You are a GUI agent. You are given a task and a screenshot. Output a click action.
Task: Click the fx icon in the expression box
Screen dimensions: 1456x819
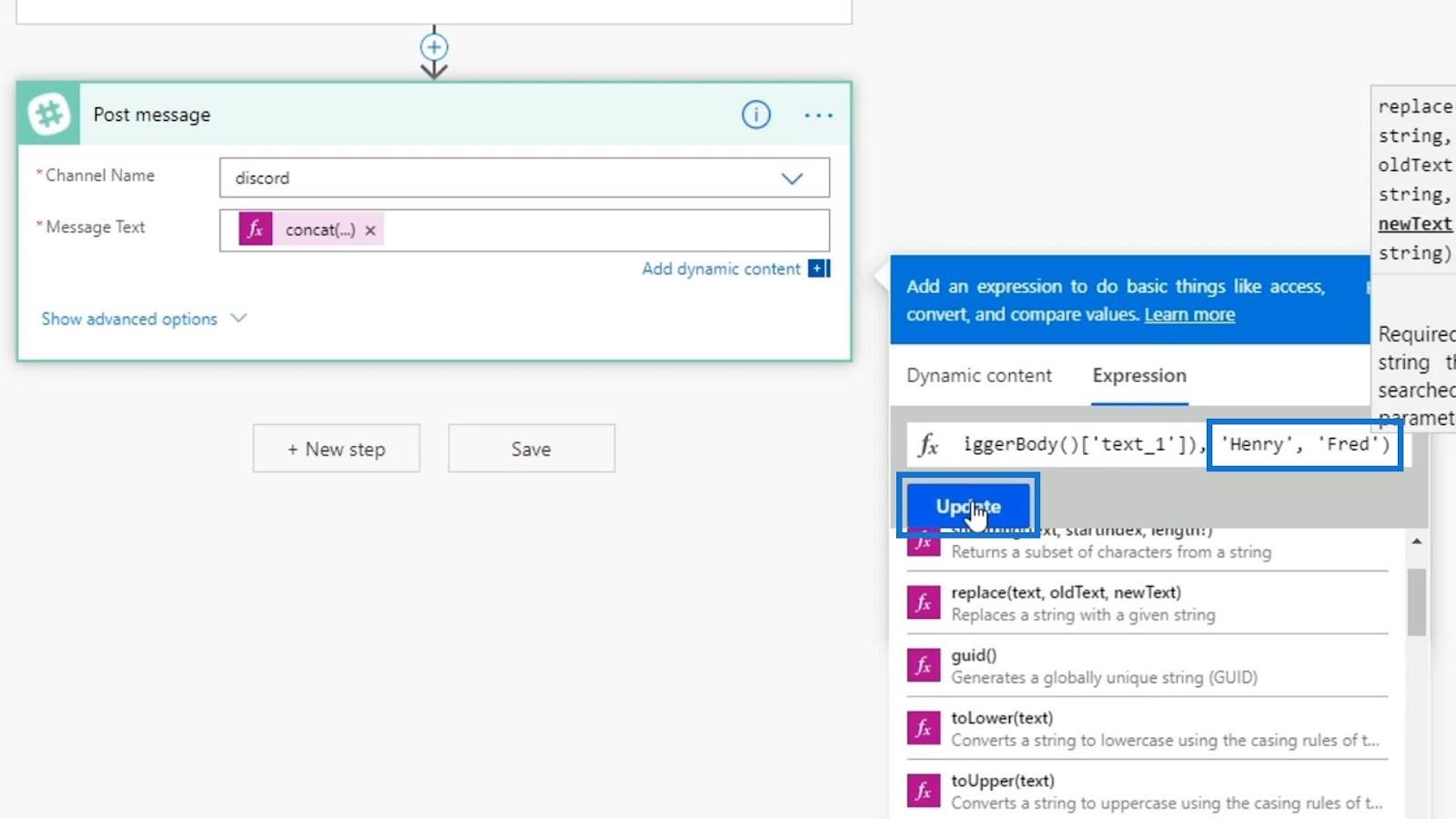click(x=927, y=444)
